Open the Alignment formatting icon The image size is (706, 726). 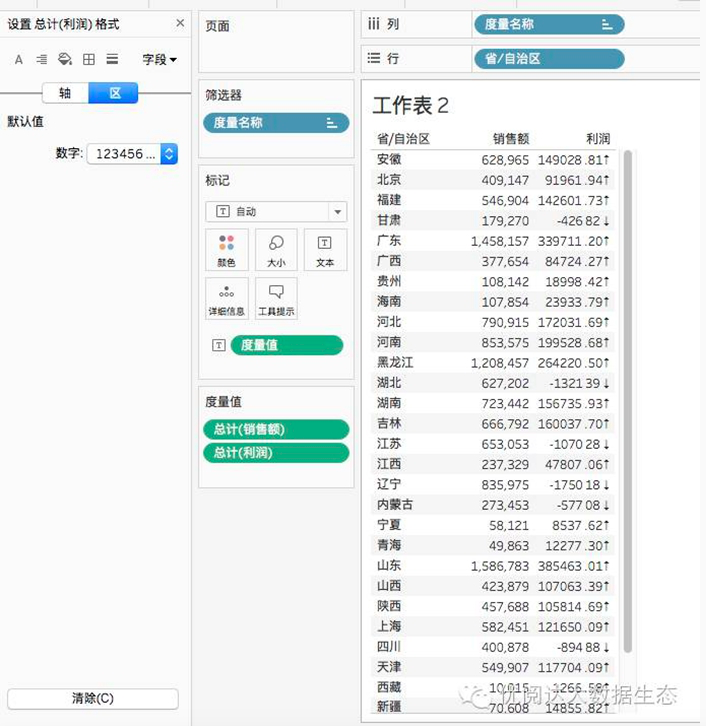point(42,60)
